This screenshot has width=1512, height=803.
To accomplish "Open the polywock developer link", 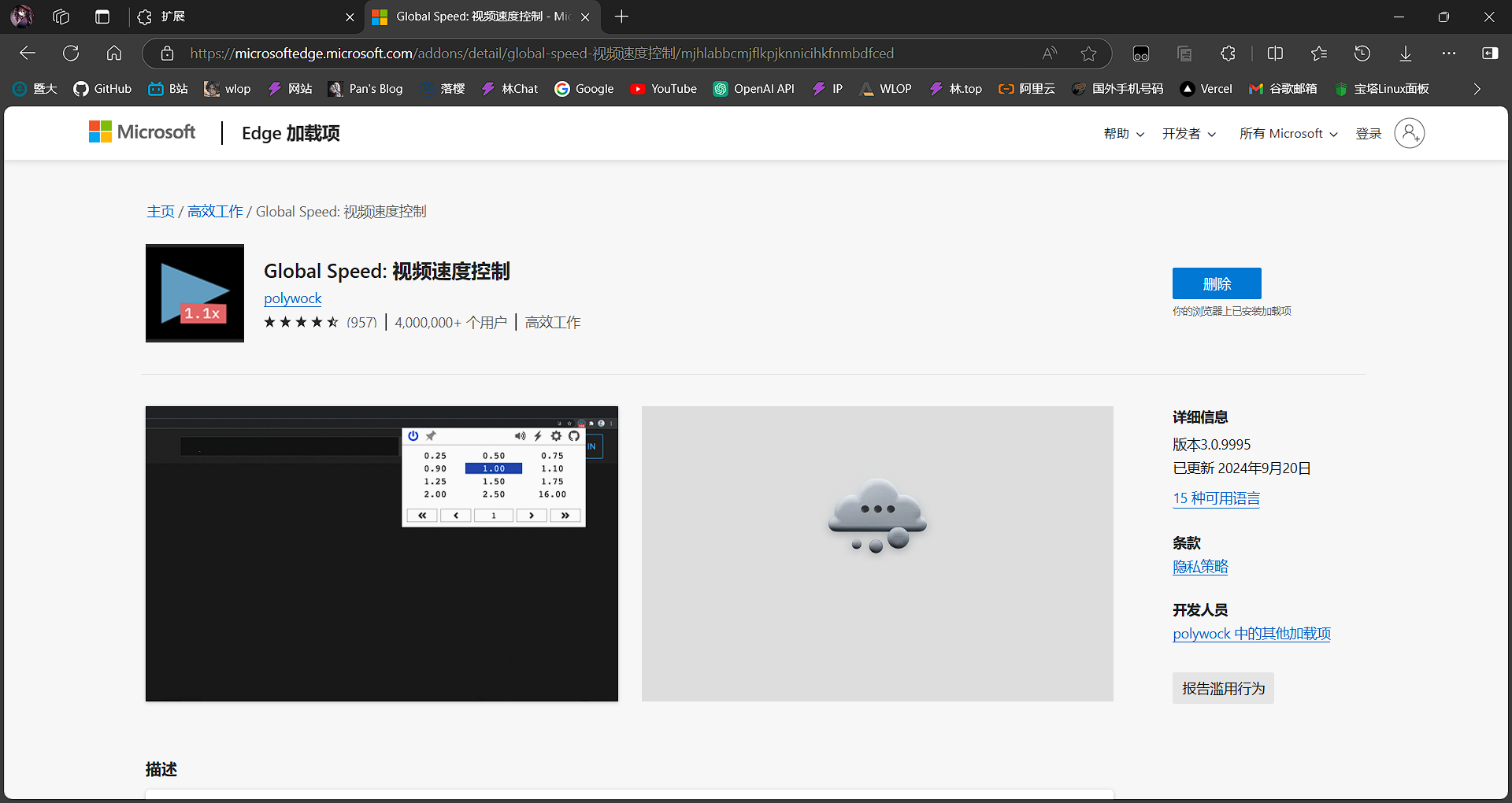I will click(293, 298).
